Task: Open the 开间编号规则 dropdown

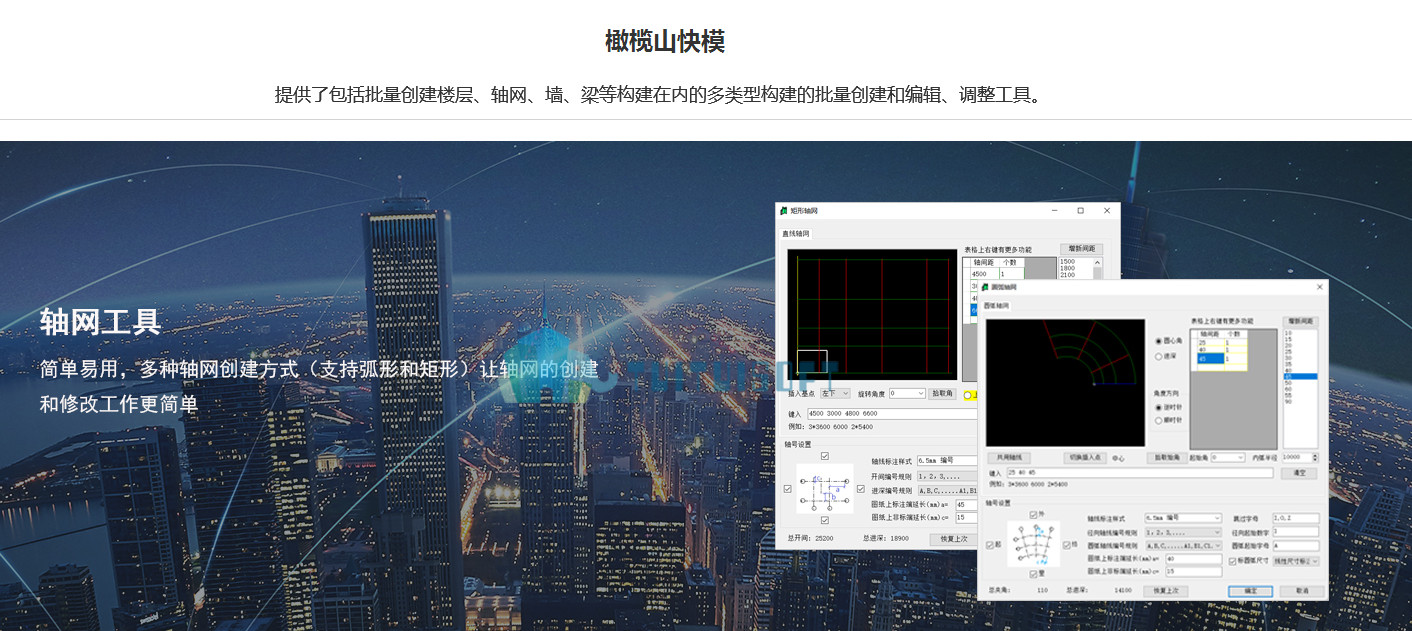Action: tap(947, 476)
